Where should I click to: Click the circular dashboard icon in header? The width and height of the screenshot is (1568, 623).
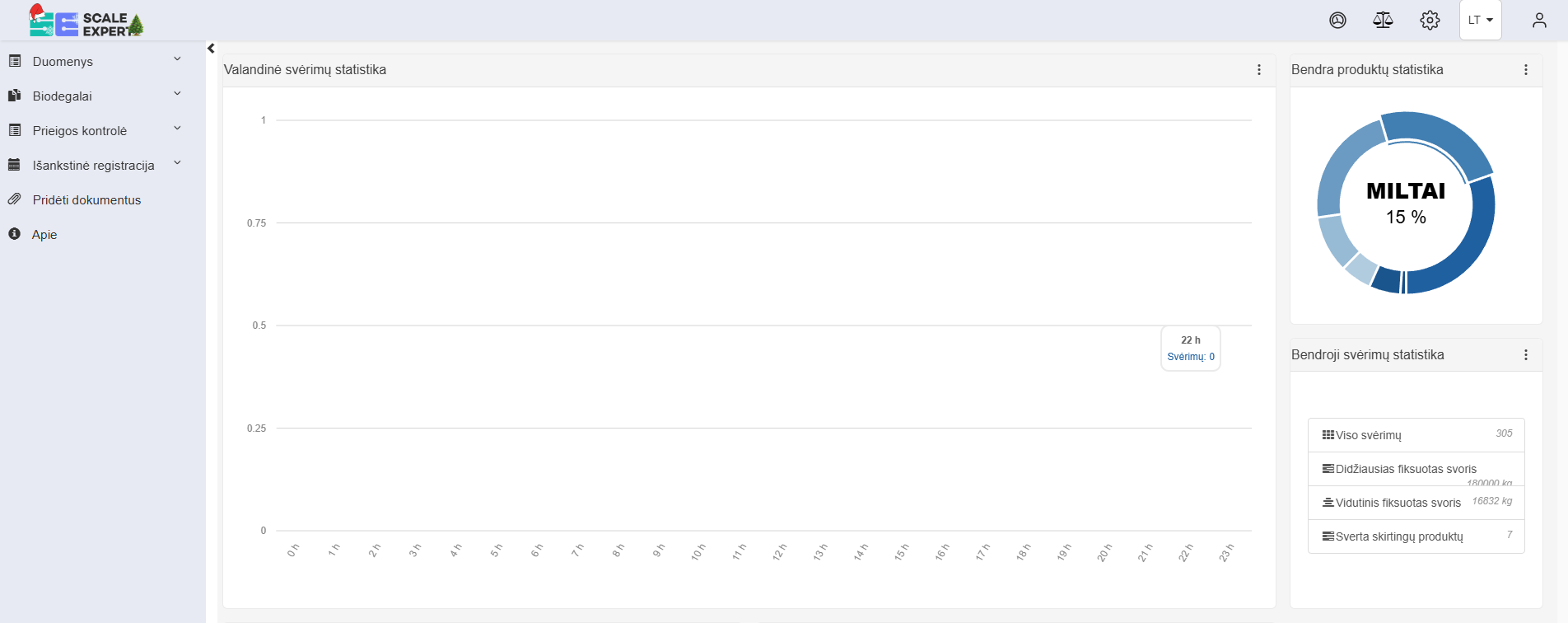(1337, 20)
